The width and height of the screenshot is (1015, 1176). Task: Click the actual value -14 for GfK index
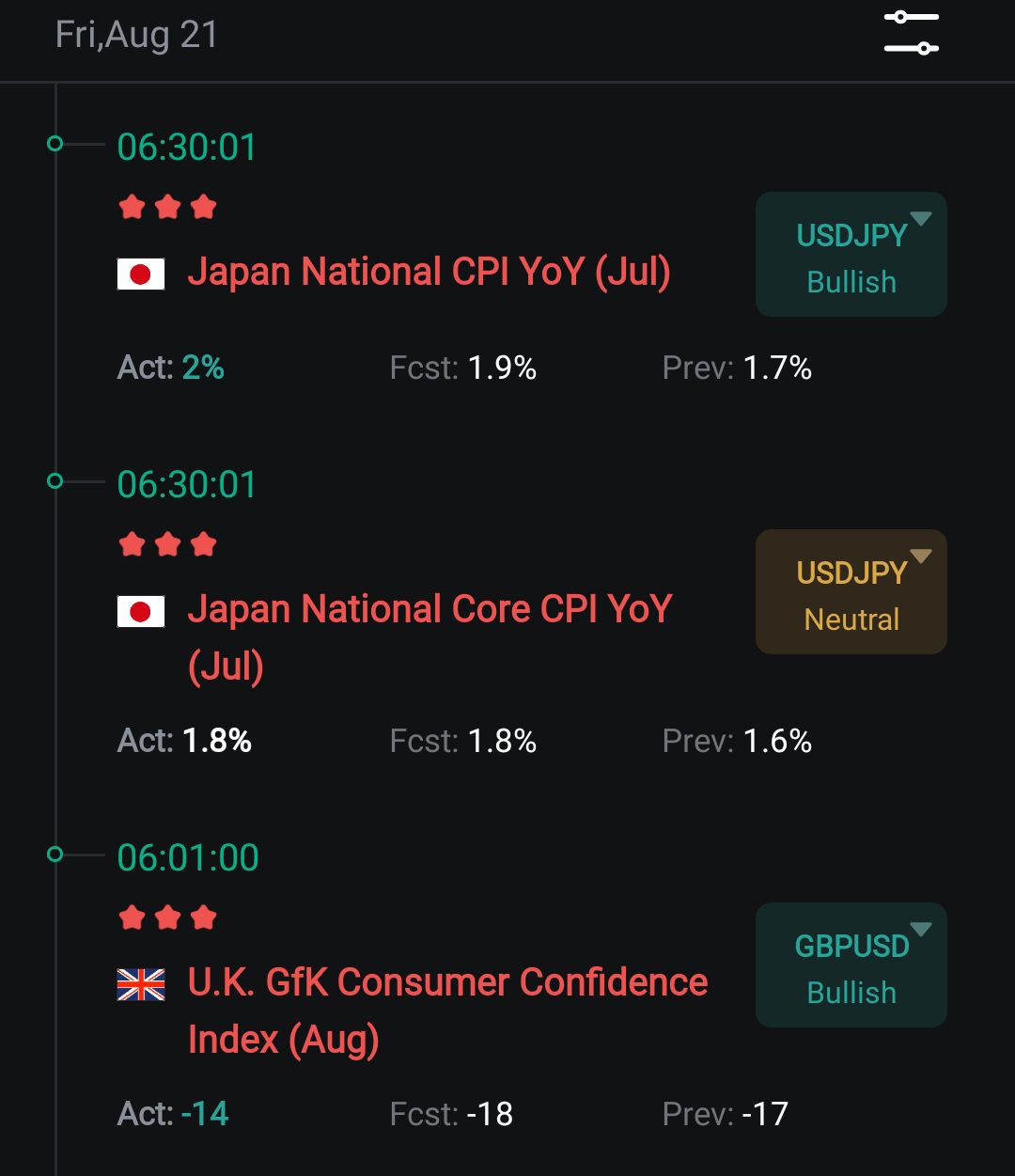coord(205,1114)
